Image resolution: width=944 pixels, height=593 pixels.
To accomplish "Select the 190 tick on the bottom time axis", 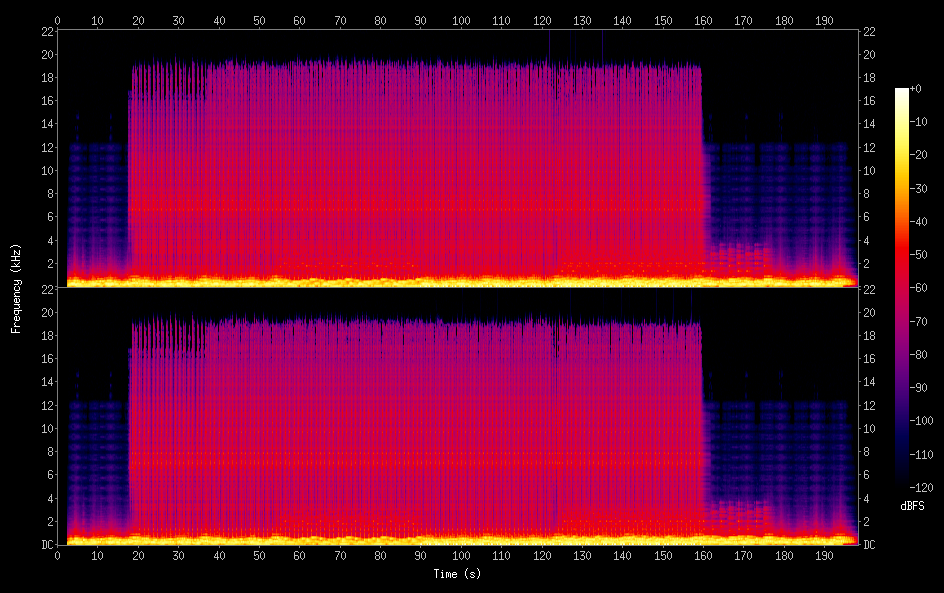I will tap(824, 555).
